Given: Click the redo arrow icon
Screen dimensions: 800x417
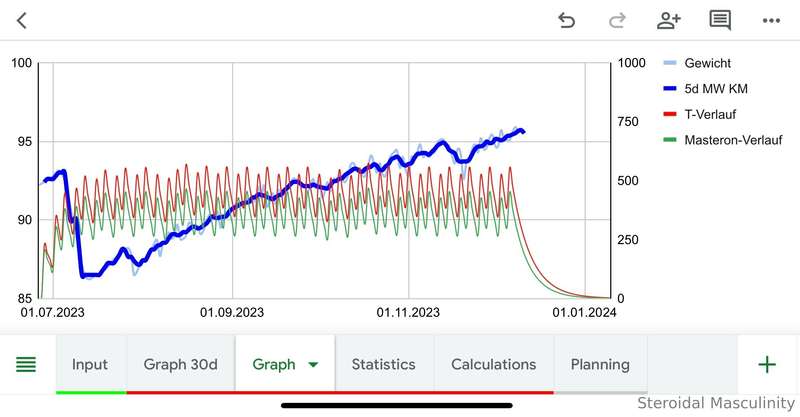Looking at the screenshot, I should 617,21.
